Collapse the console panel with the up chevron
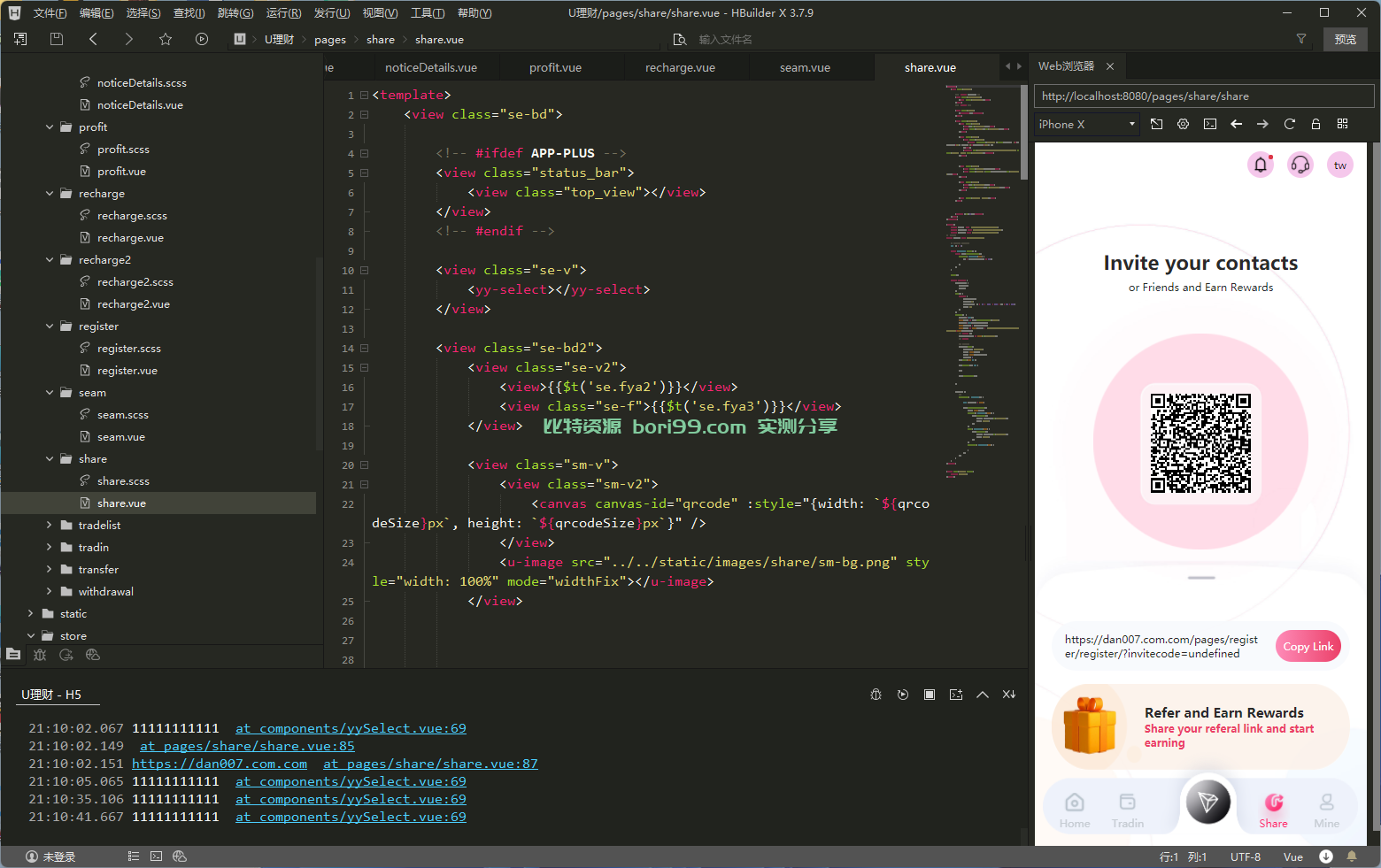Screen dimensions: 1381x868 (x=982, y=695)
